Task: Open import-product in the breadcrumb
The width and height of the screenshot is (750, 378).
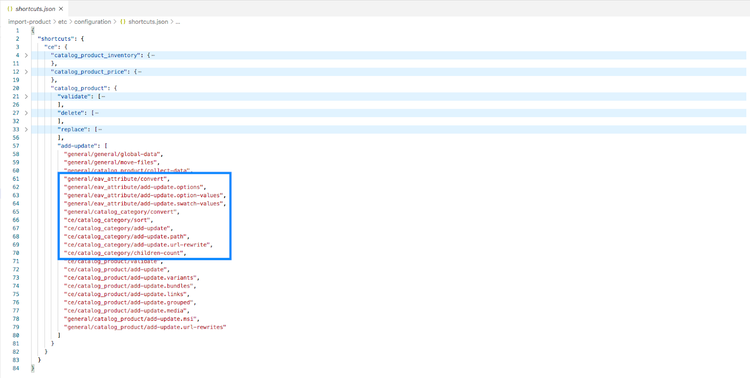Action: coord(29,22)
